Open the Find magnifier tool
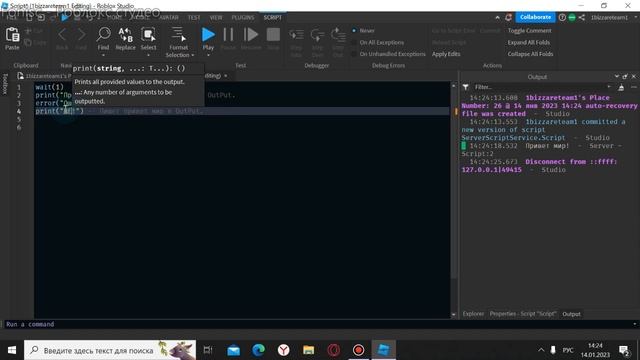640x360 pixels. click(103, 35)
